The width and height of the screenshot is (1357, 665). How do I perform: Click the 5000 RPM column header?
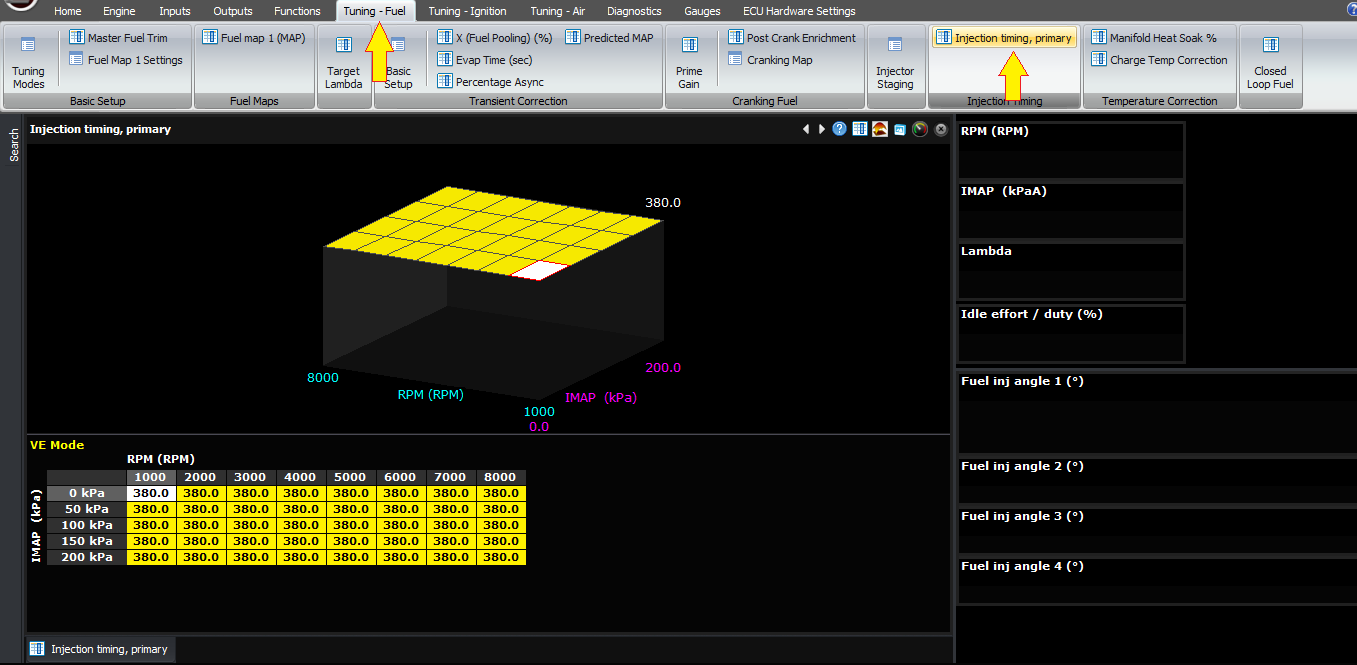coord(351,477)
